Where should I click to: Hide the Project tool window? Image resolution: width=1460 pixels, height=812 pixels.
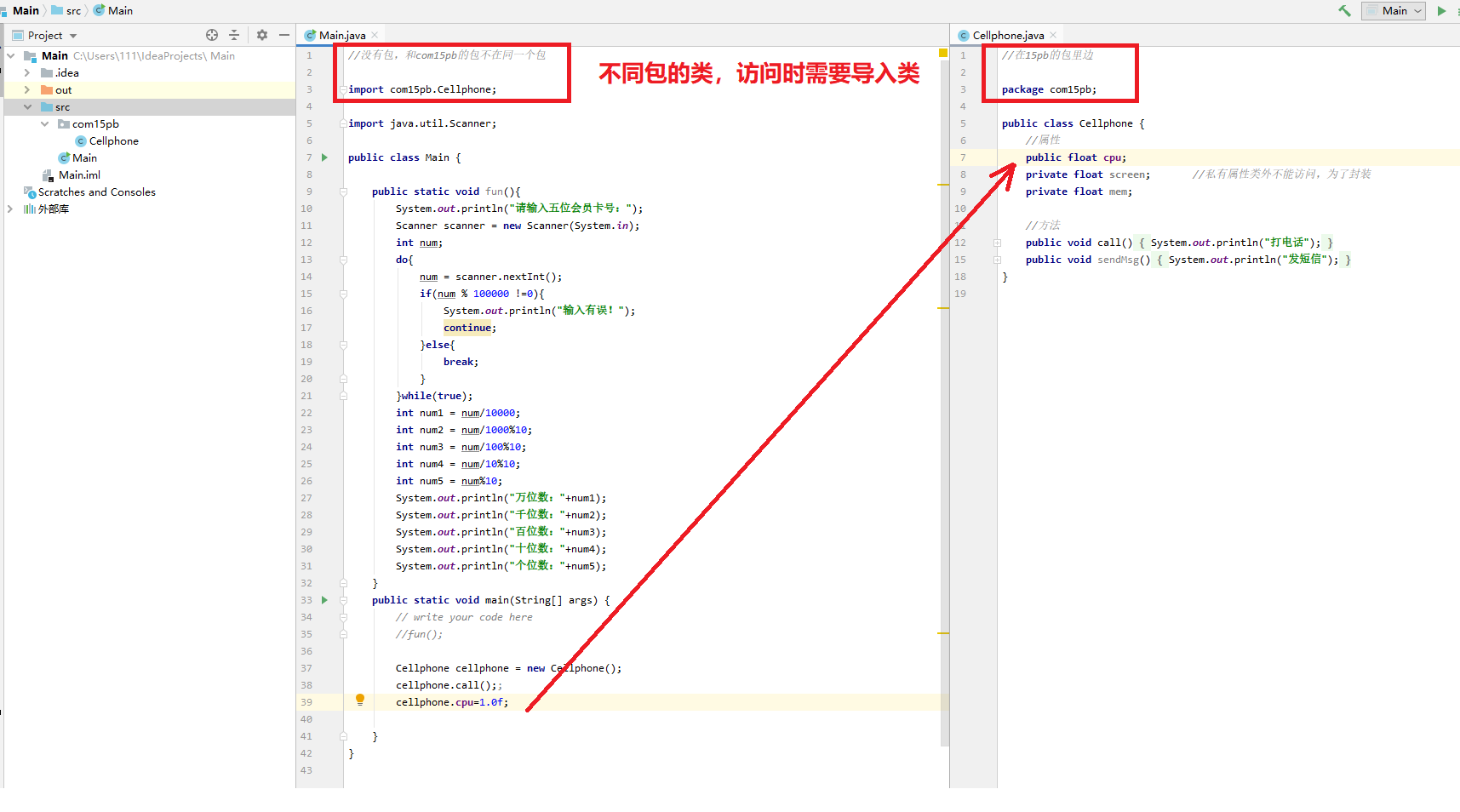(284, 35)
